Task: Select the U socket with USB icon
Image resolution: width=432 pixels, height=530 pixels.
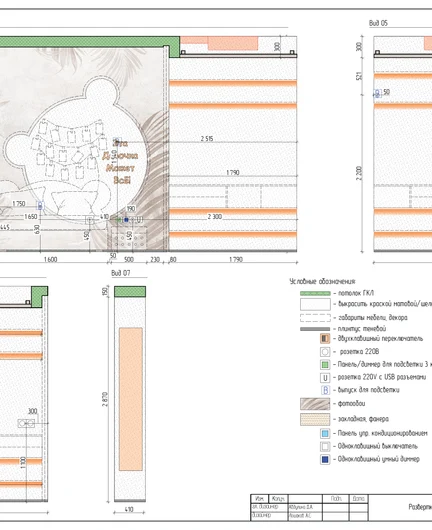Action: (325, 378)
